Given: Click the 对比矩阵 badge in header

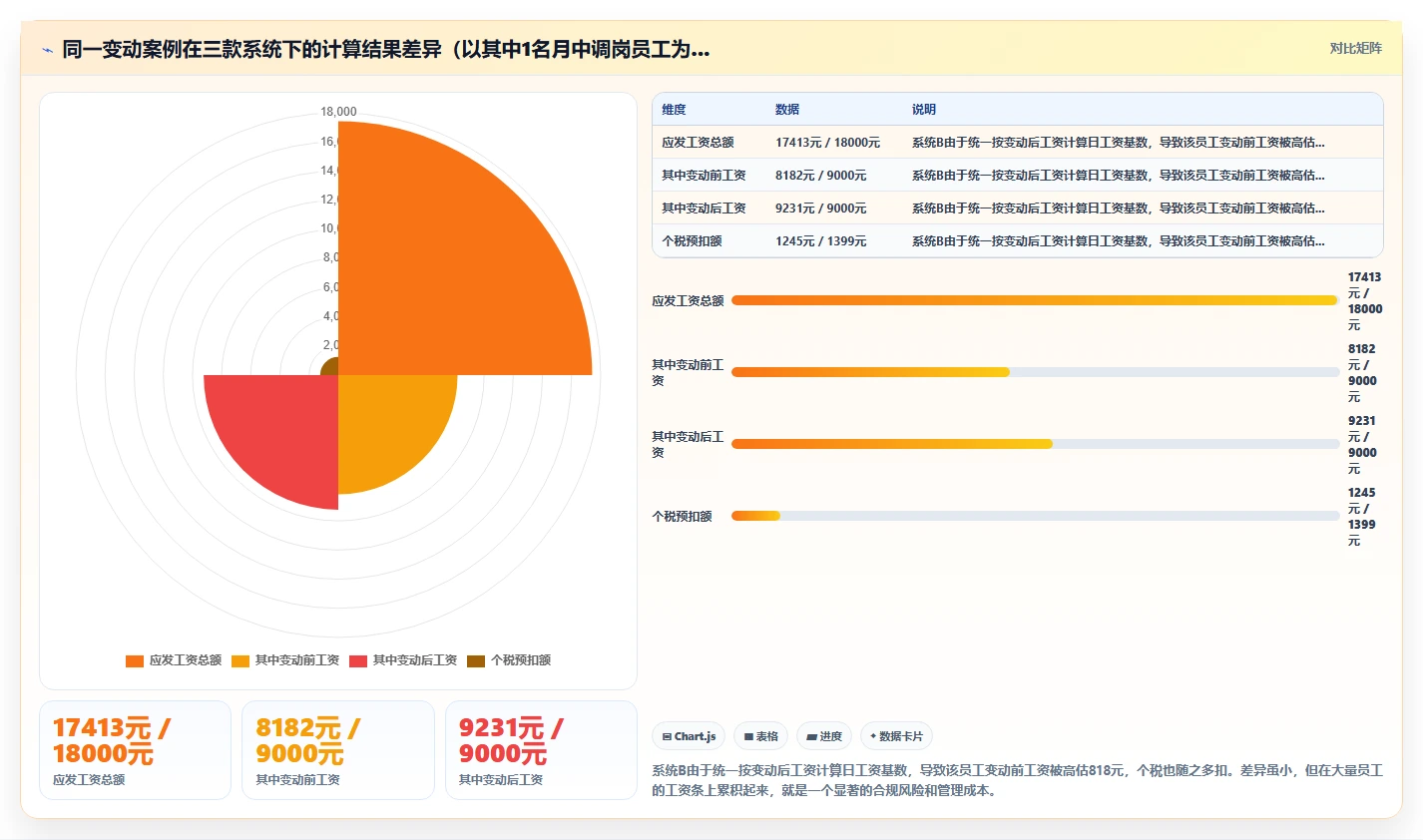Looking at the screenshot, I should 1355,48.
